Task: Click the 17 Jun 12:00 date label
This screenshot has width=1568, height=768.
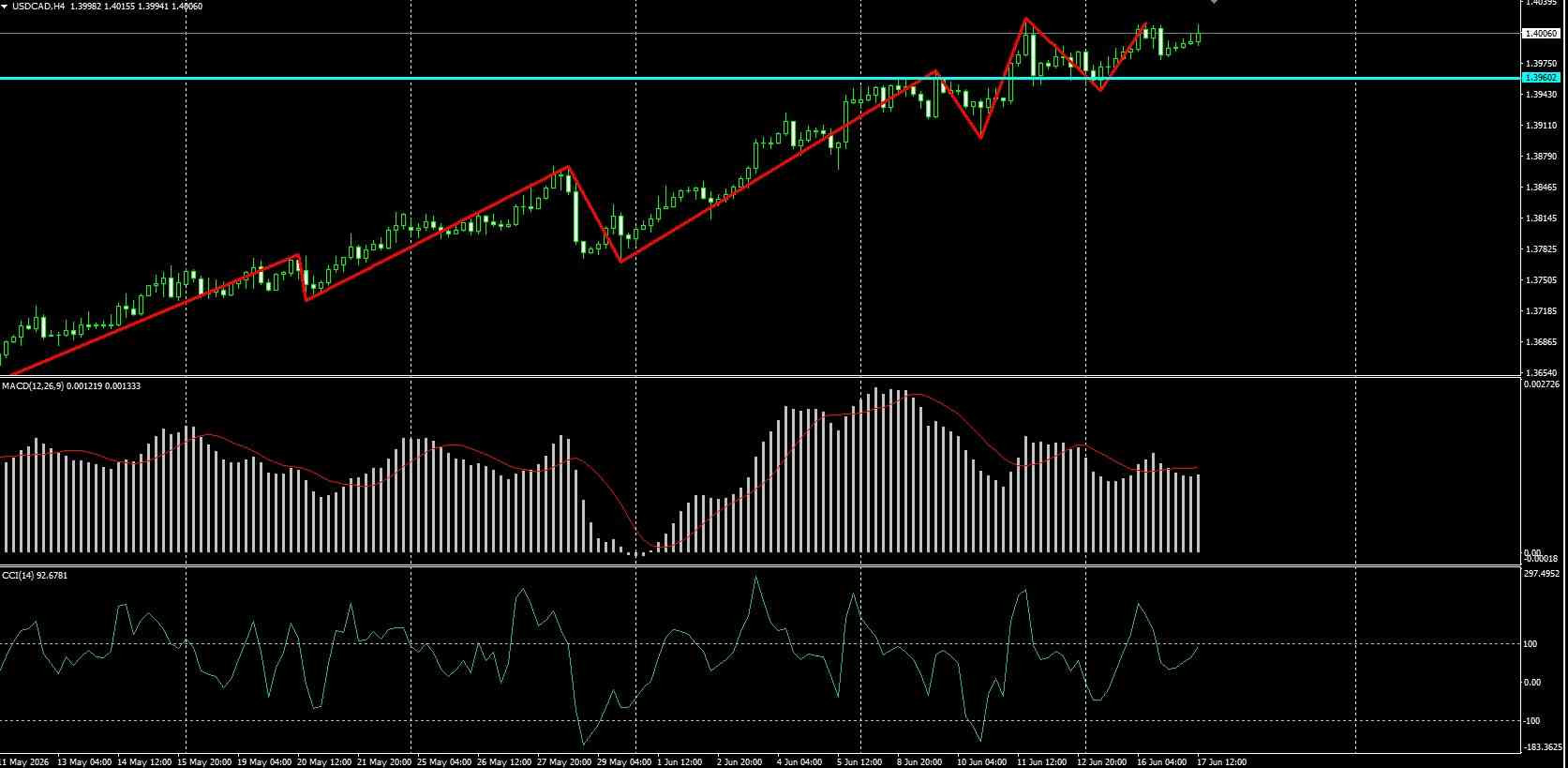Action: [1221, 761]
